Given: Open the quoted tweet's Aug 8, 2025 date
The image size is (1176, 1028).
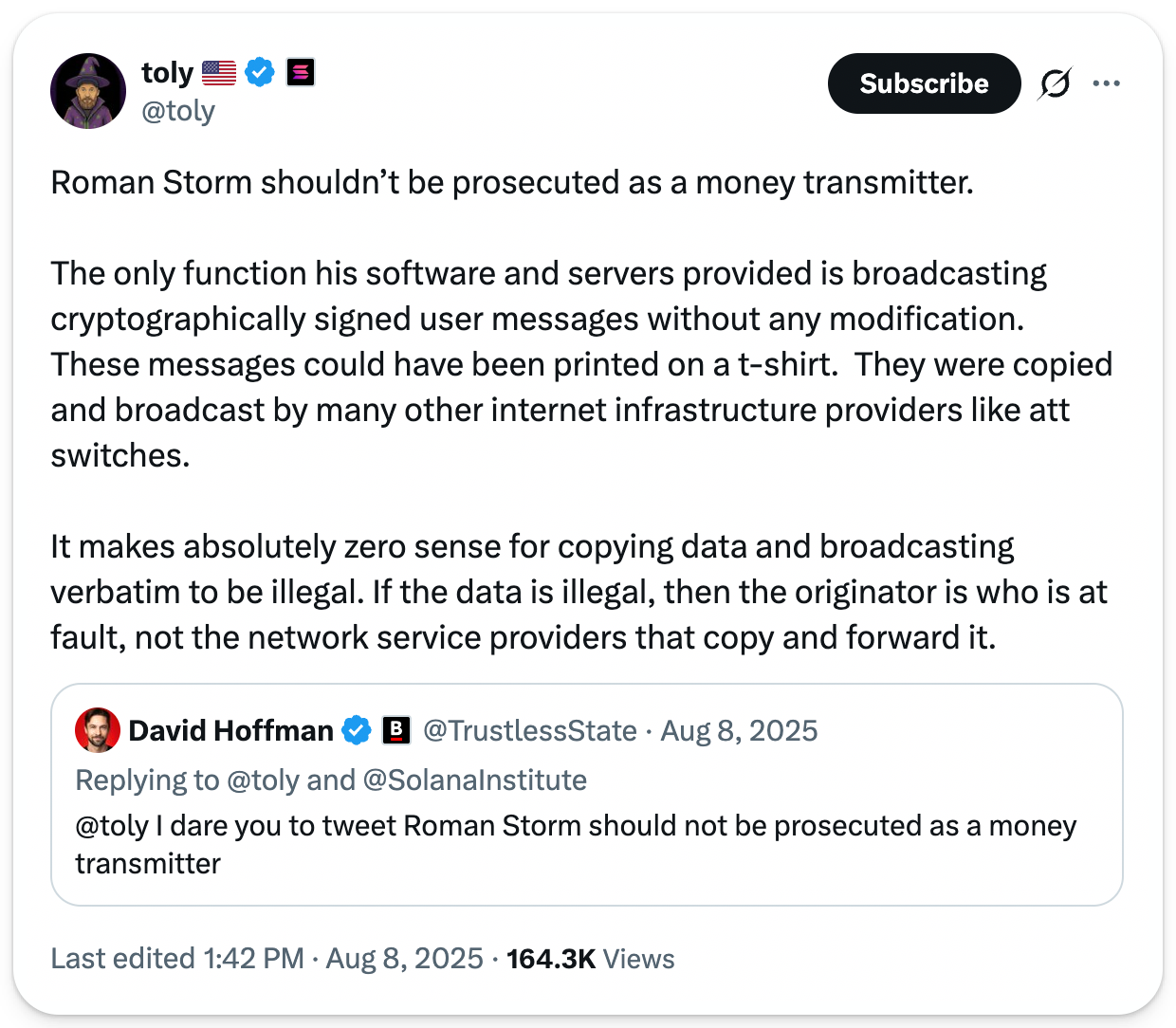Looking at the screenshot, I should 739,730.
